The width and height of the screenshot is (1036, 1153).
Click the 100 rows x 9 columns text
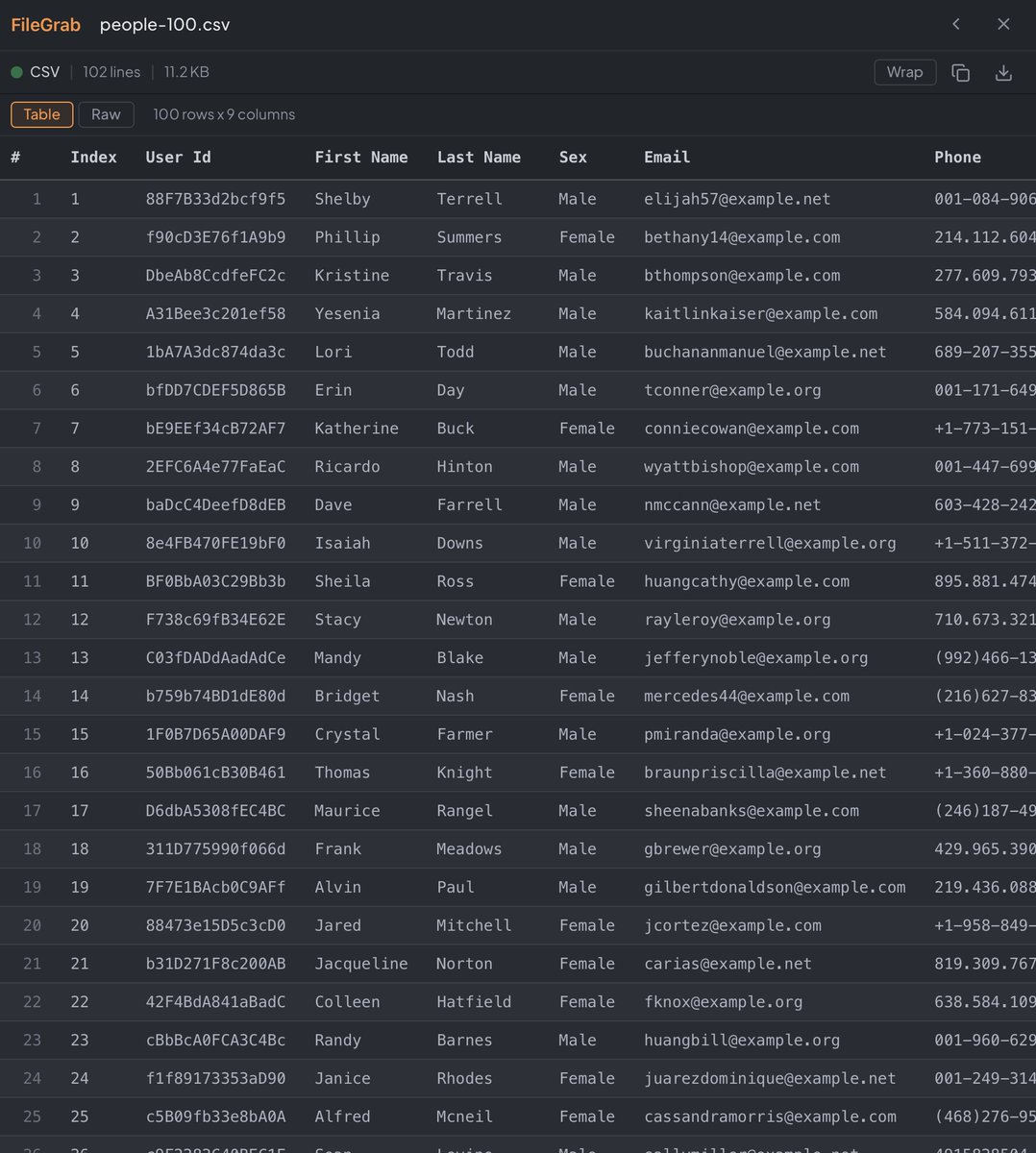coord(224,114)
